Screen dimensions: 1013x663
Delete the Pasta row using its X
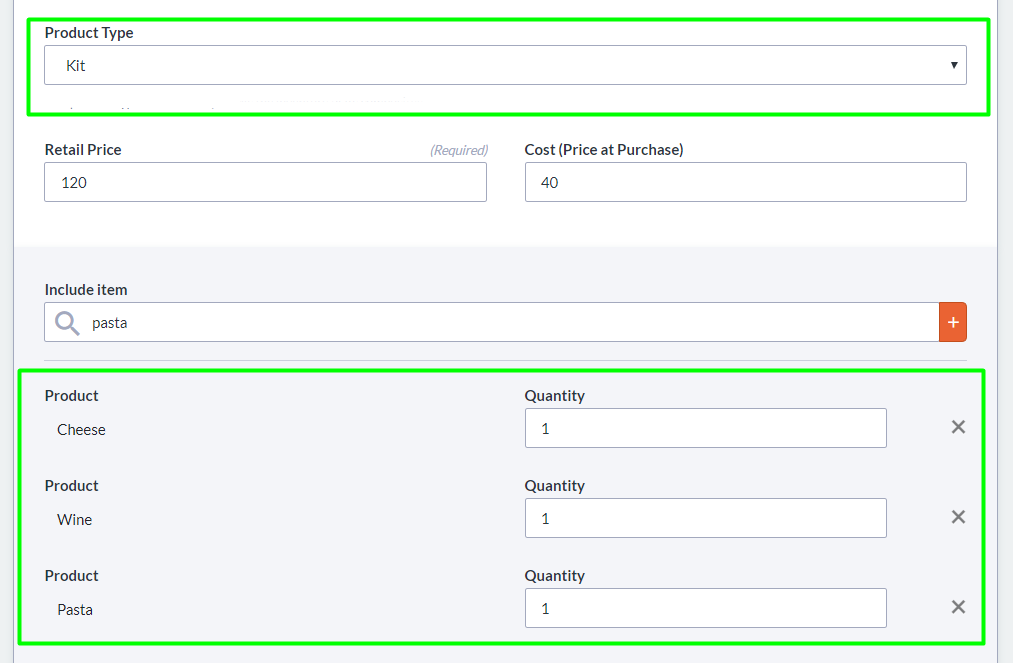tap(958, 607)
